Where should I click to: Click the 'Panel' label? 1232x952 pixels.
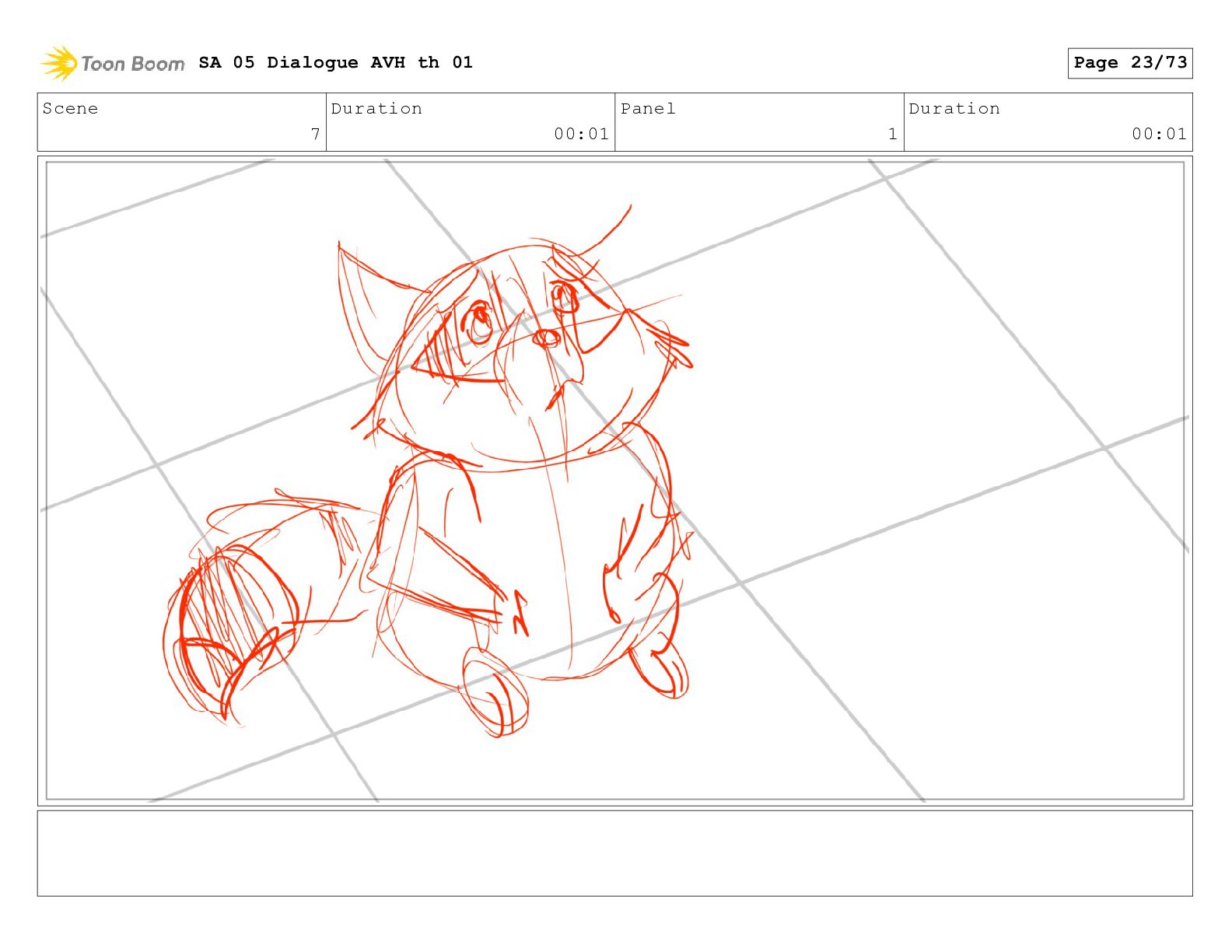click(648, 109)
